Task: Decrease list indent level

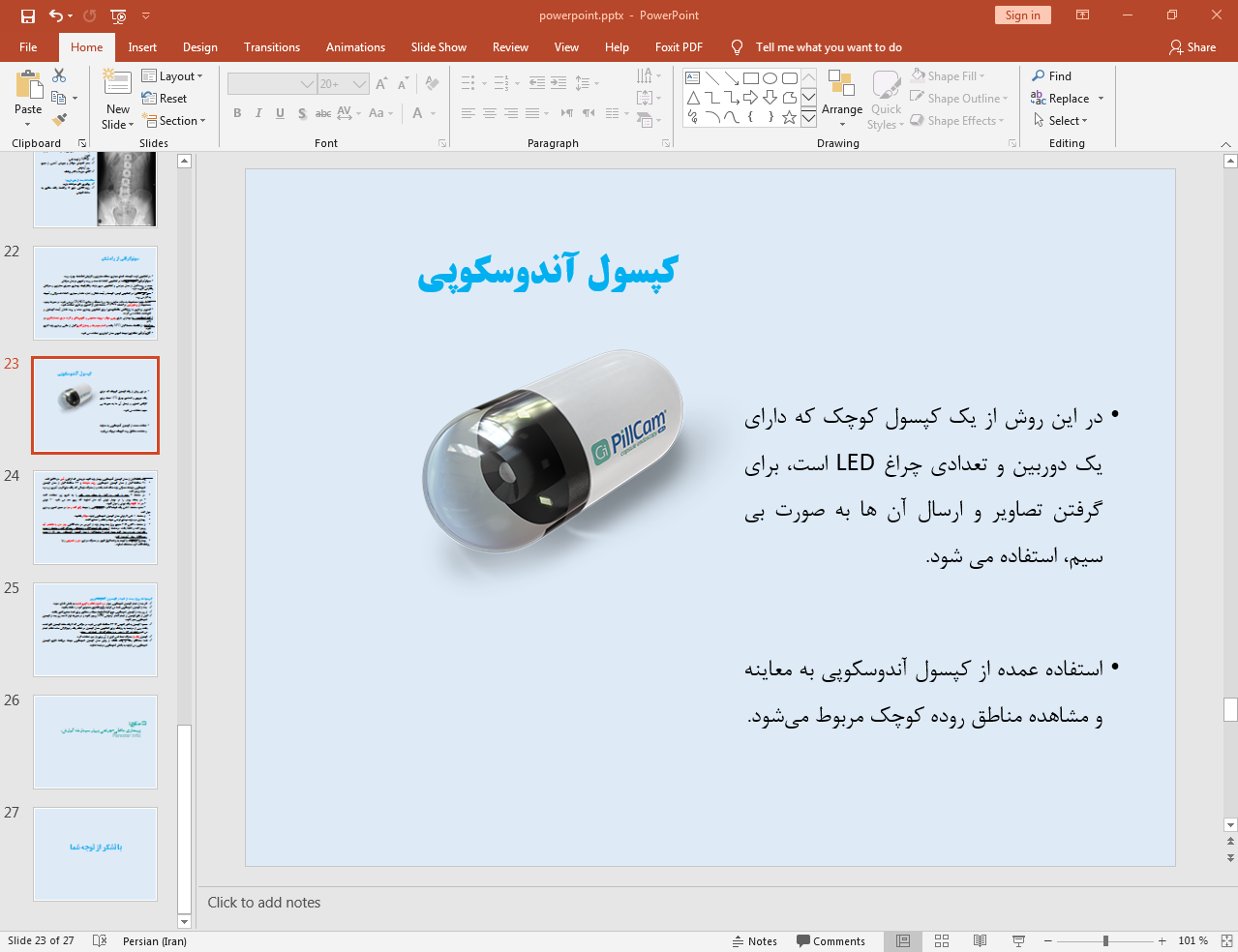Action: pyautogui.click(x=537, y=84)
